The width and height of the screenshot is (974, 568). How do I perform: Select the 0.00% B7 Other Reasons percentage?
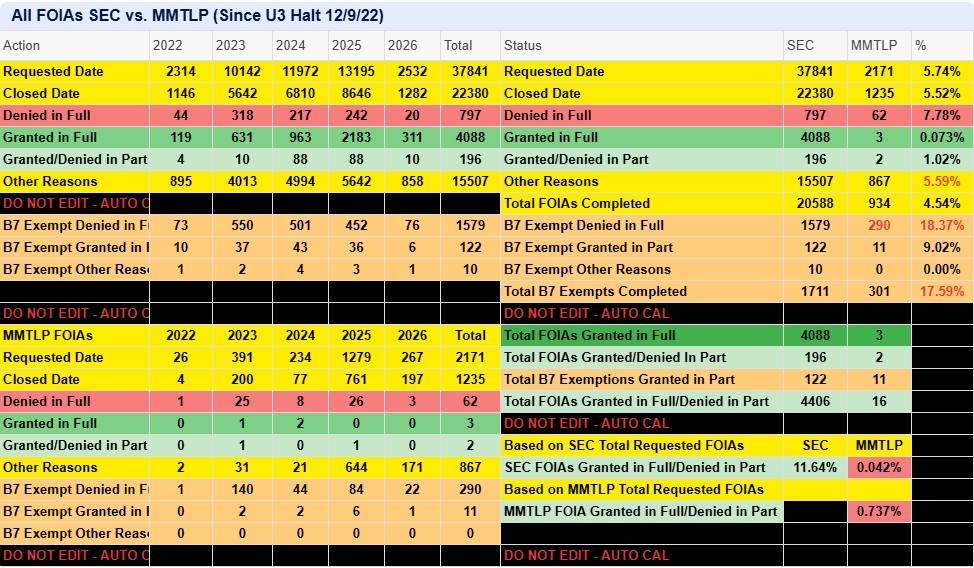[x=942, y=269]
